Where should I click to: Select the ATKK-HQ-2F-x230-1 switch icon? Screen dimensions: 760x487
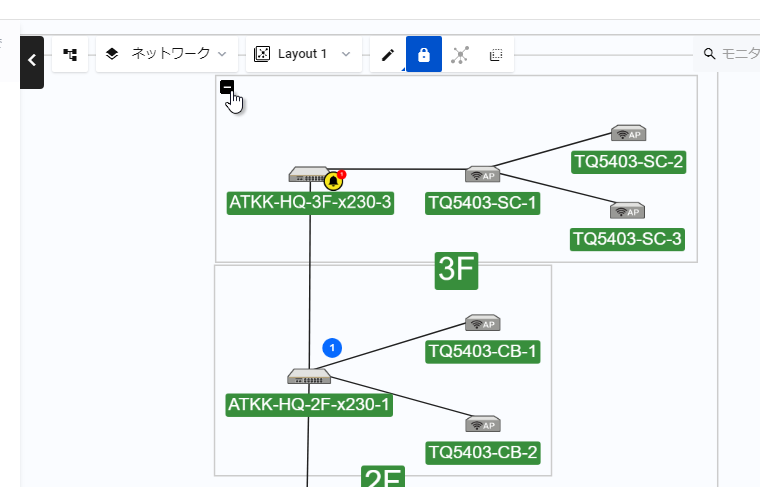[308, 377]
